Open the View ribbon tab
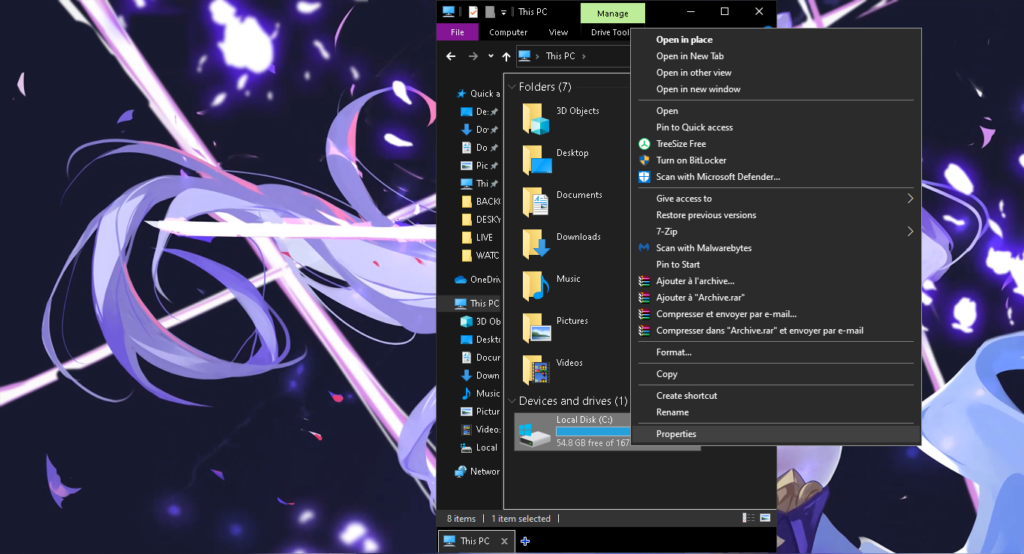 pyautogui.click(x=558, y=32)
